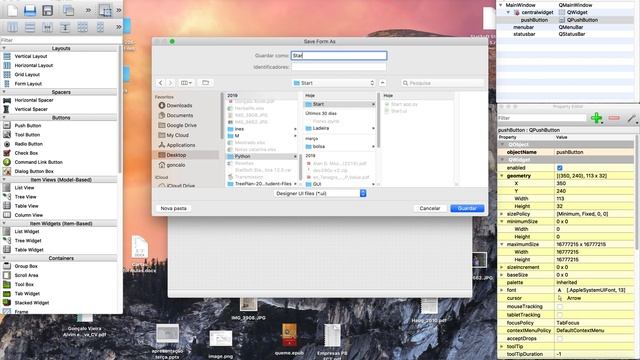
Task: Click the Open Form toolbar icon
Action: click(30, 10)
